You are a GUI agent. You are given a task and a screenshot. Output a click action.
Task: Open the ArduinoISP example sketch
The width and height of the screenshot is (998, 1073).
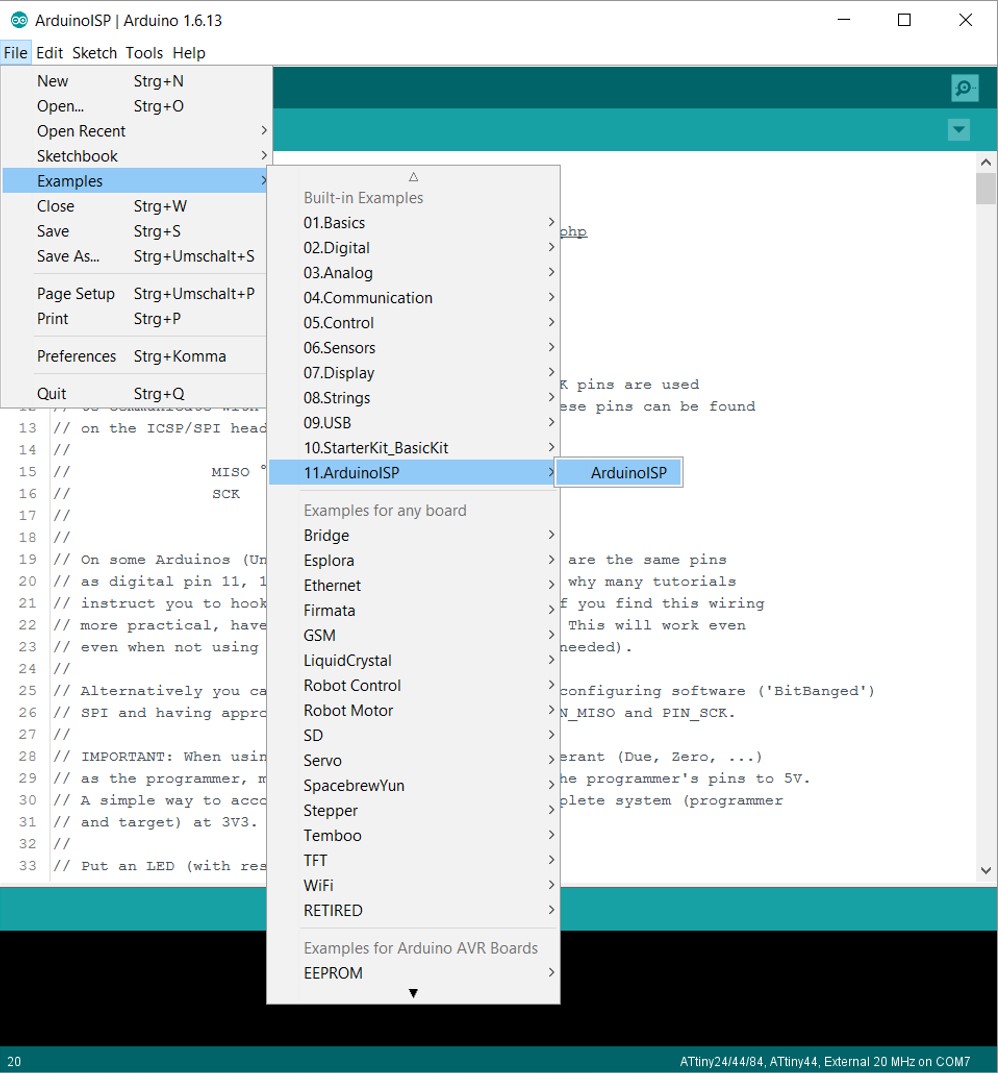coord(619,473)
